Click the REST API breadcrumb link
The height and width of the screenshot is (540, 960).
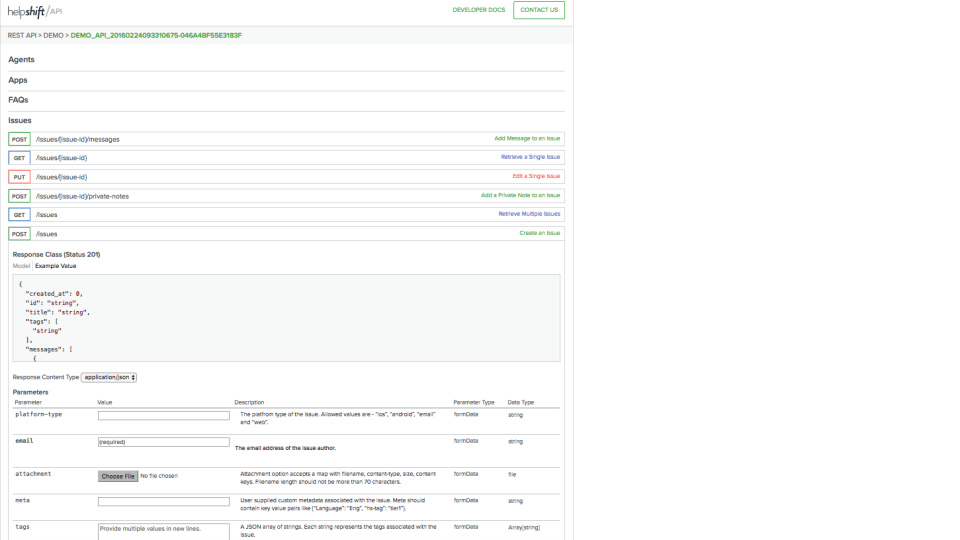point(22,35)
